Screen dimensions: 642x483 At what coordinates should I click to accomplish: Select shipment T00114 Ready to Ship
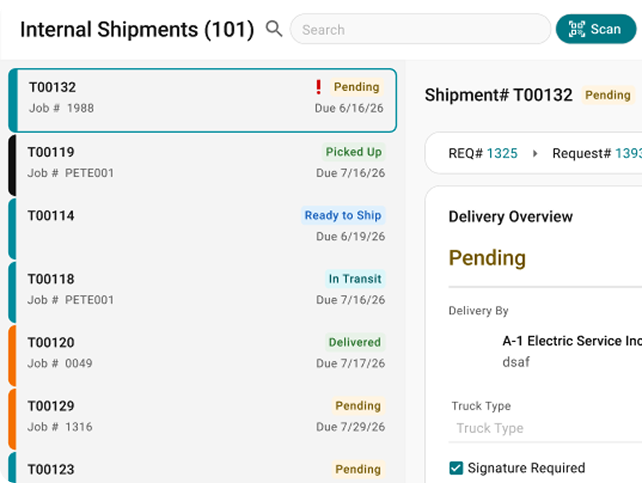[202, 228]
